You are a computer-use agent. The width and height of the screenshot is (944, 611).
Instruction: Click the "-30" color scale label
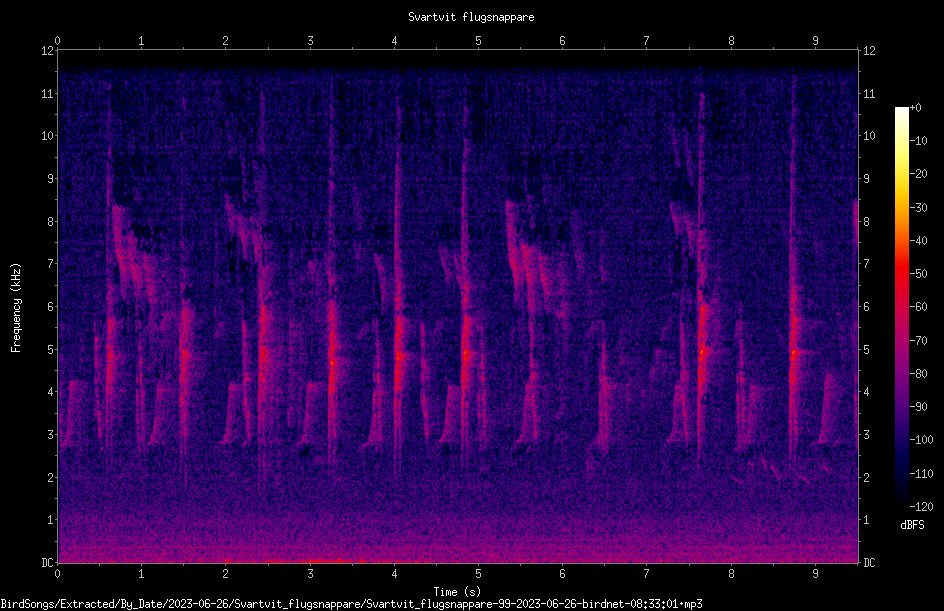[x=919, y=208]
